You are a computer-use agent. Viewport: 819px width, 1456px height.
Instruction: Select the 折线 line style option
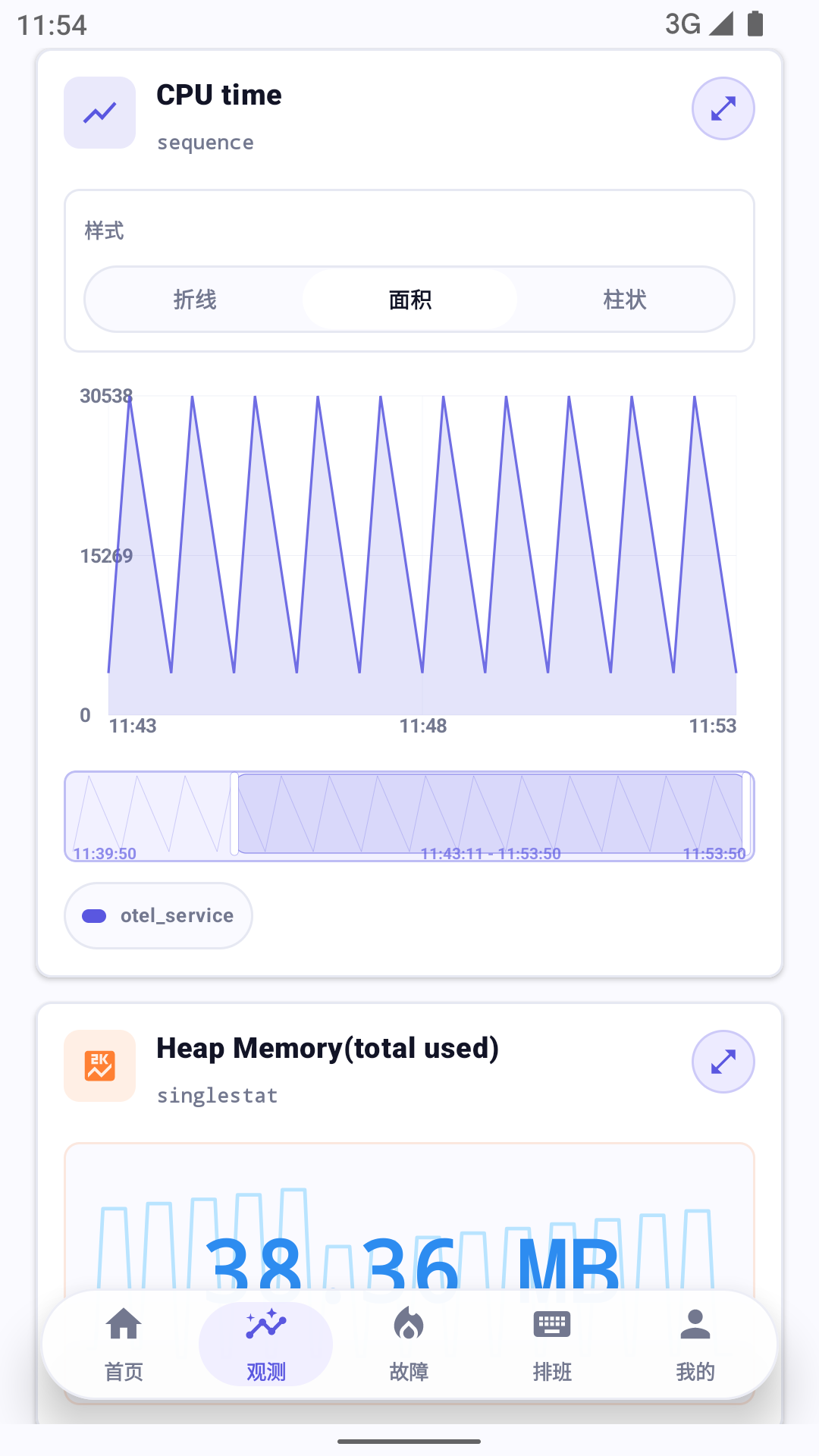pos(195,300)
